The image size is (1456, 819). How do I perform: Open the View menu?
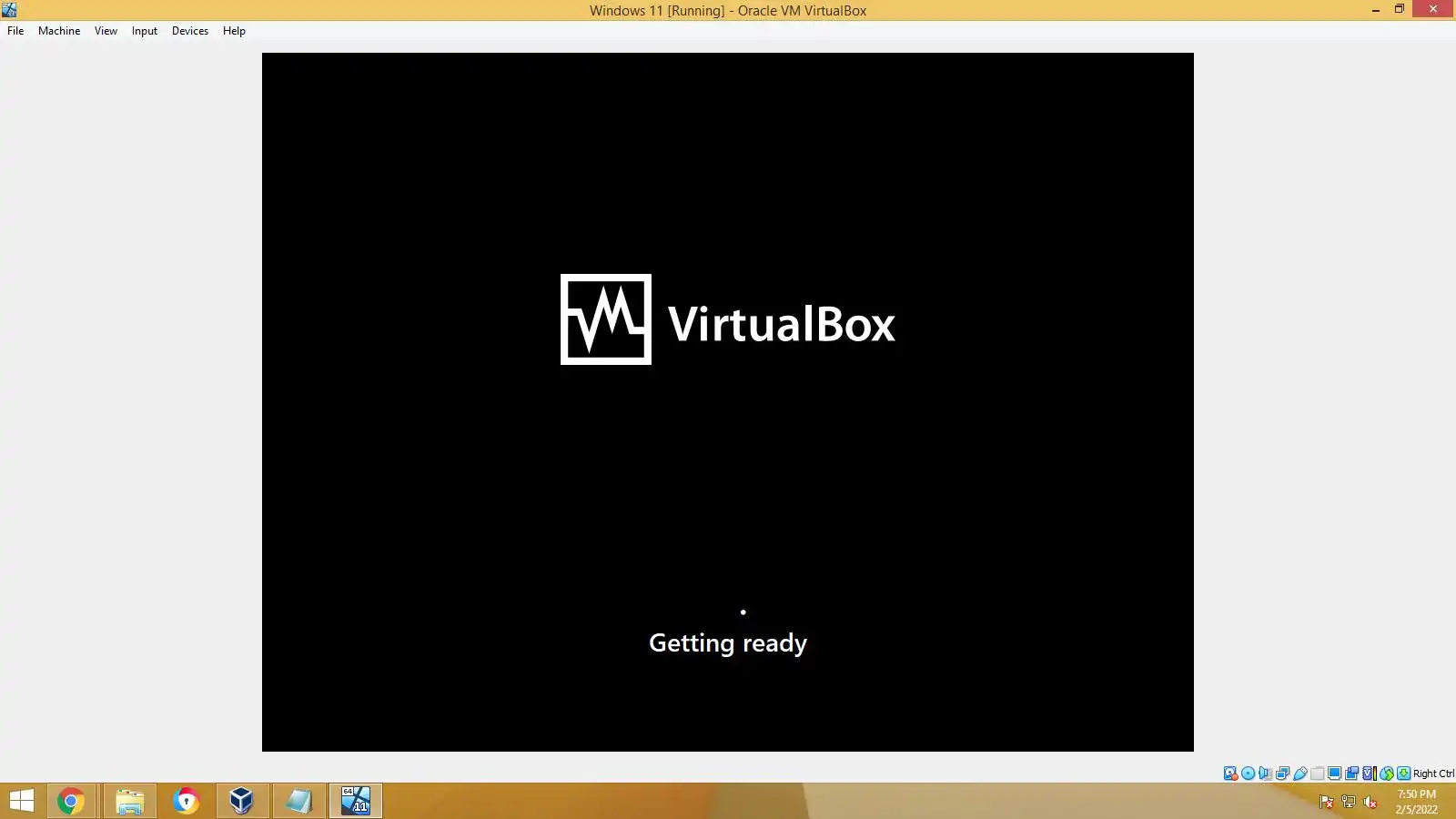(106, 31)
